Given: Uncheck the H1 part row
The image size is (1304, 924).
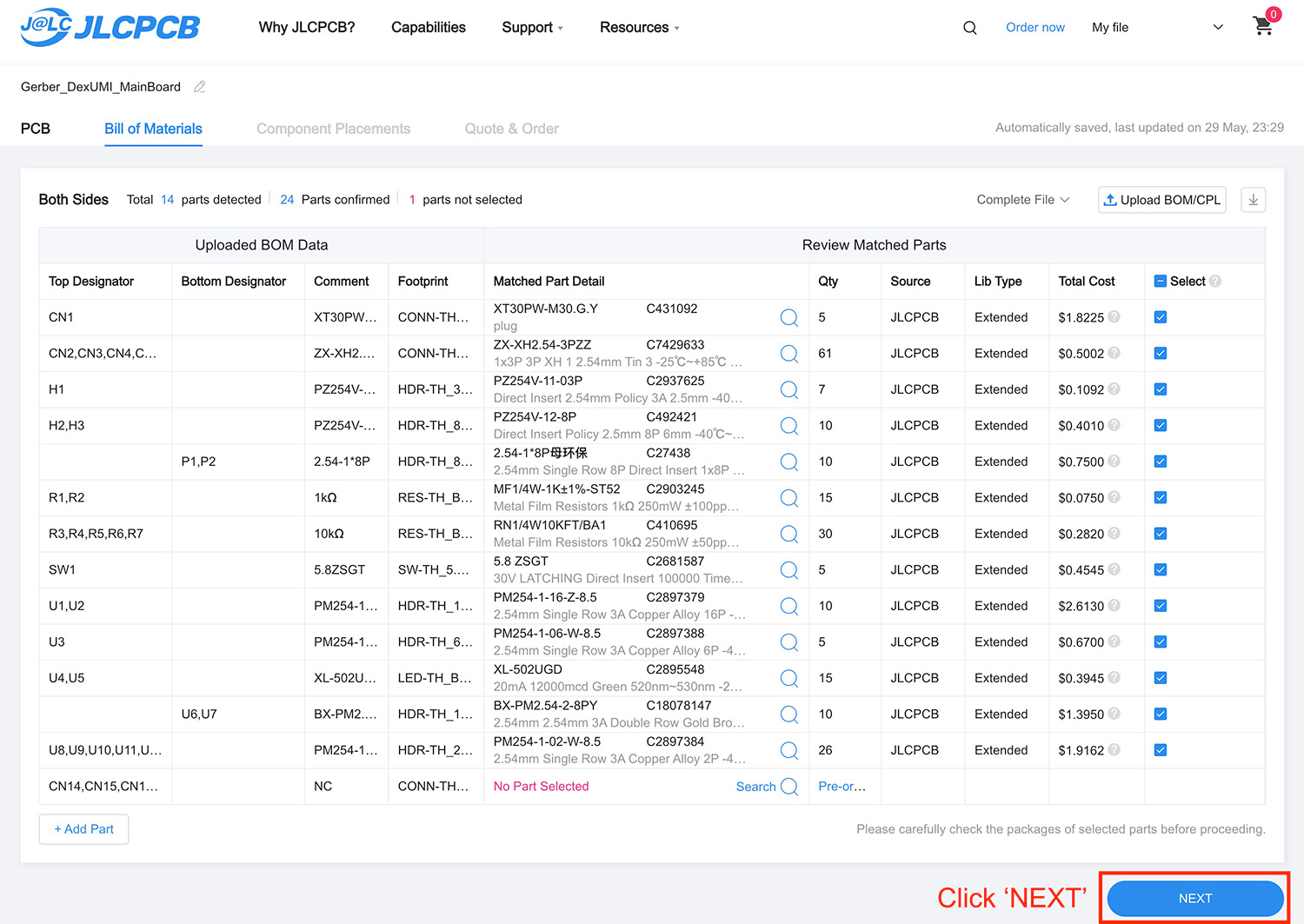Looking at the screenshot, I should pos(1160,389).
